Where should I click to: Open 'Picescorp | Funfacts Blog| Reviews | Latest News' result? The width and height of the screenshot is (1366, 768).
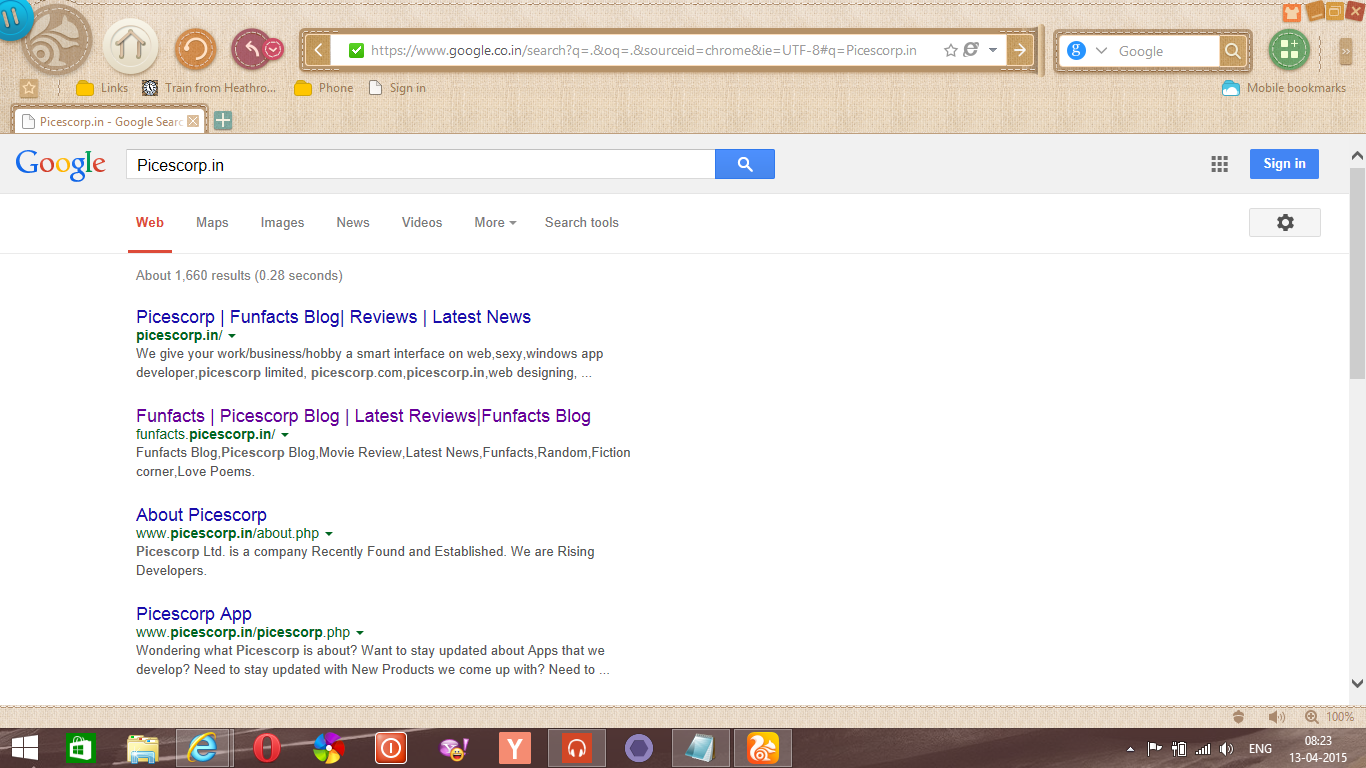point(334,317)
